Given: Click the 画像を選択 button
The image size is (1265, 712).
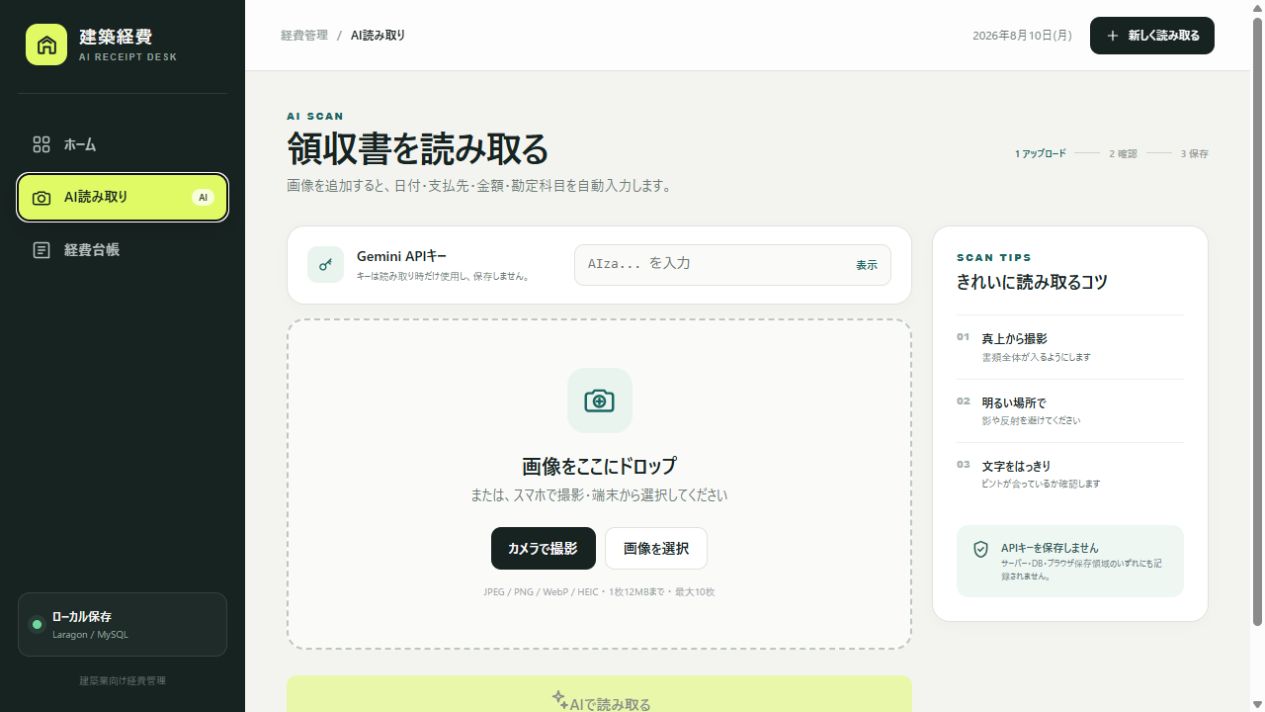Looking at the screenshot, I should click(x=656, y=548).
